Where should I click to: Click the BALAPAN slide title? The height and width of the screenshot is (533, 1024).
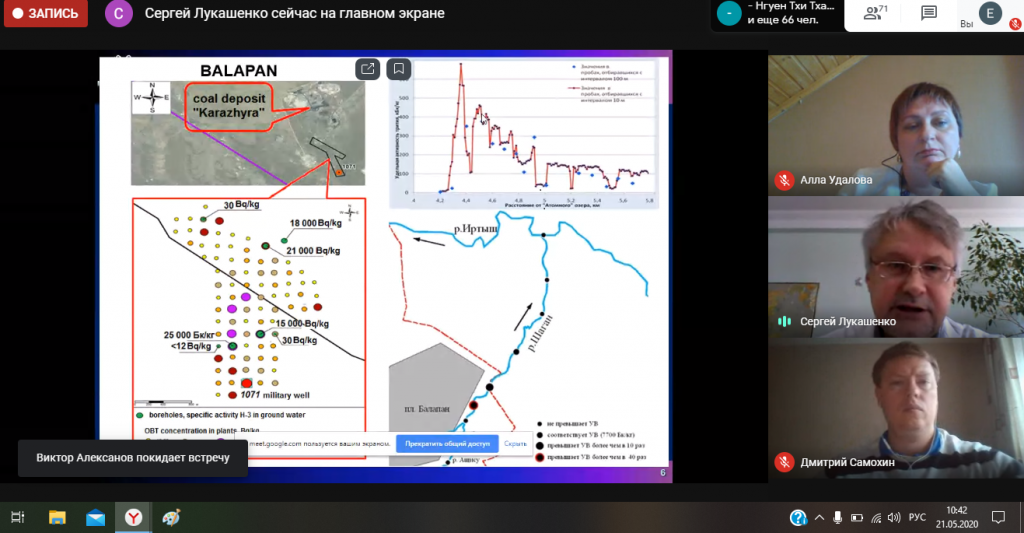[238, 71]
